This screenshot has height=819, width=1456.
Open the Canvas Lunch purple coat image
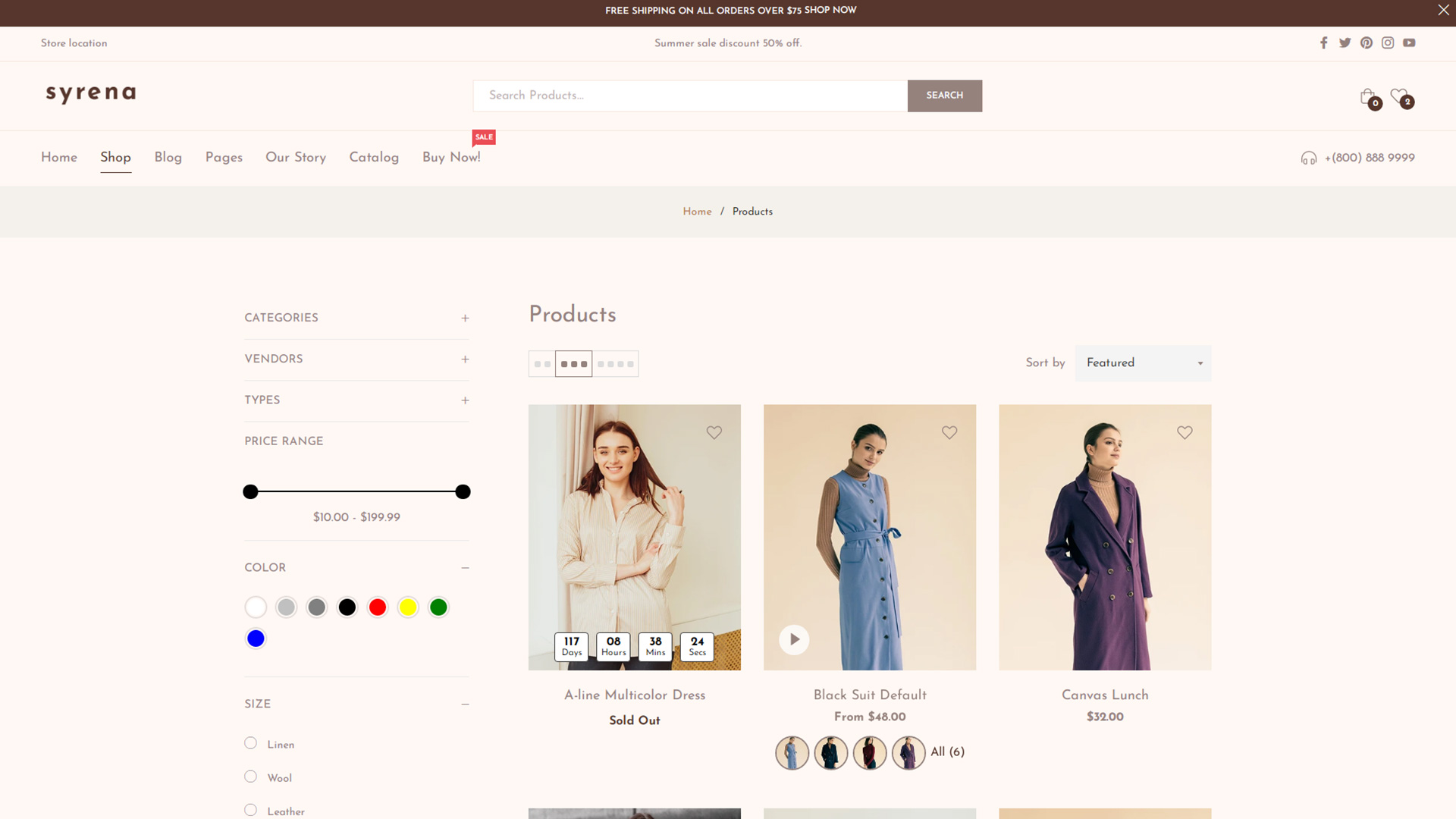[1105, 537]
